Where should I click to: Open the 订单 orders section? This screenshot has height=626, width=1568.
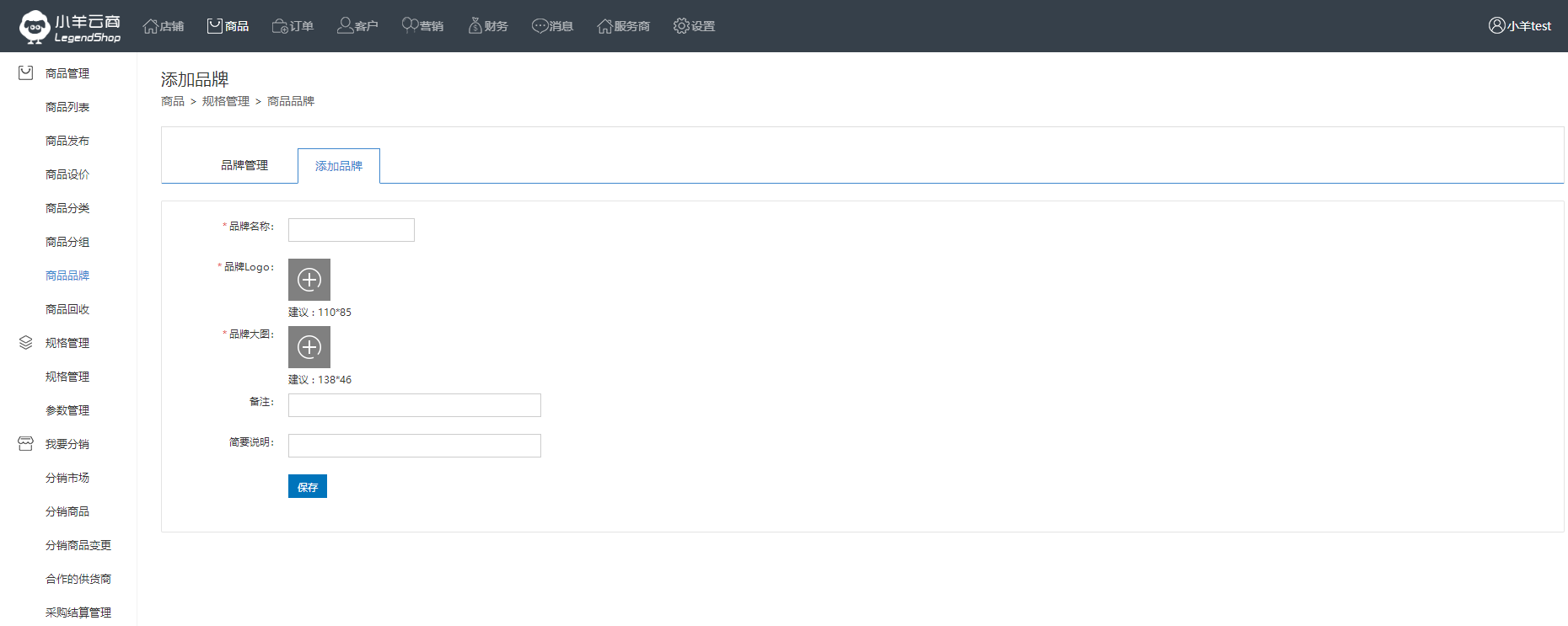(293, 26)
